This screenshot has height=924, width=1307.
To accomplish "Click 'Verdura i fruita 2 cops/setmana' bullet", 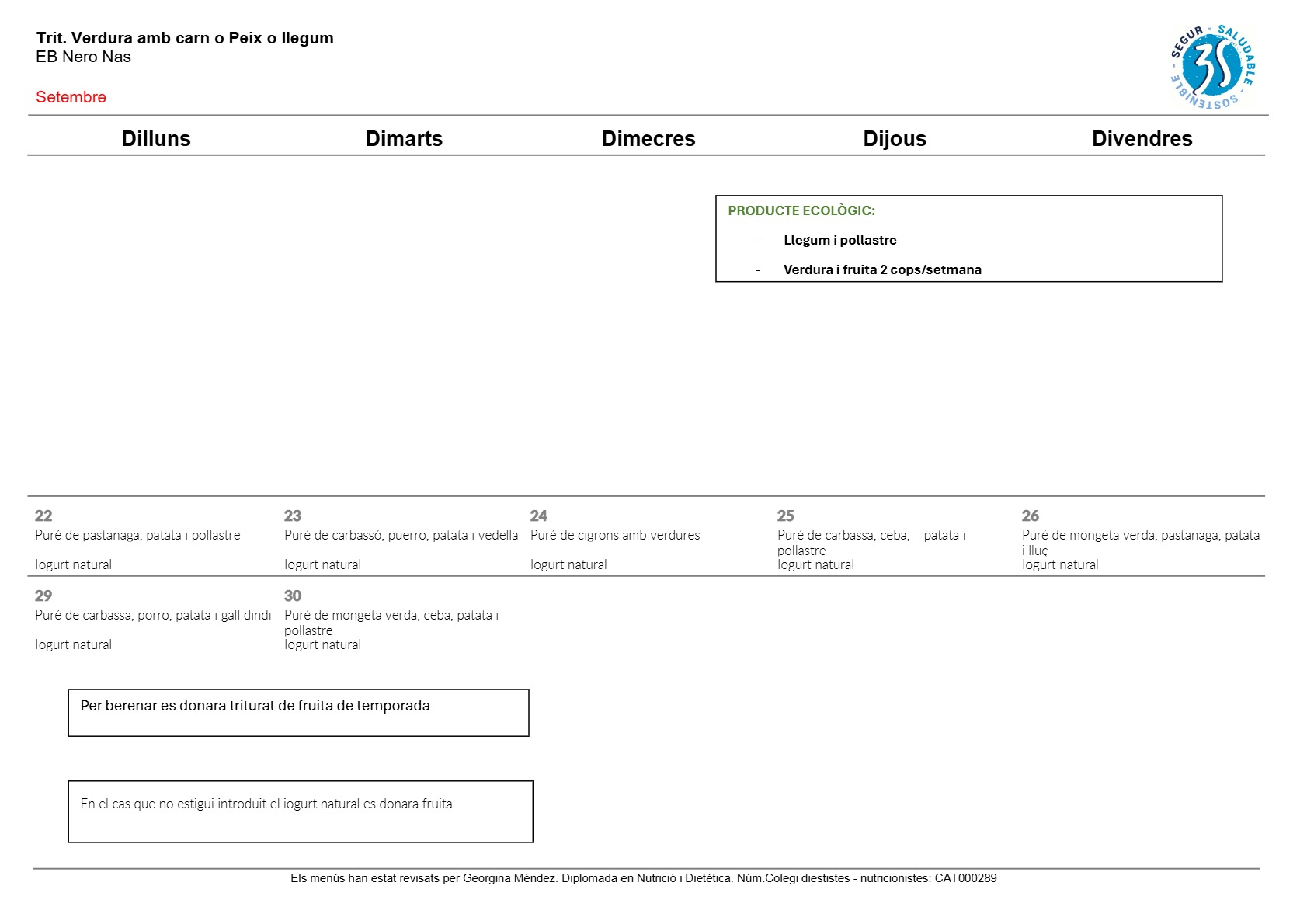I will click(x=882, y=269).
